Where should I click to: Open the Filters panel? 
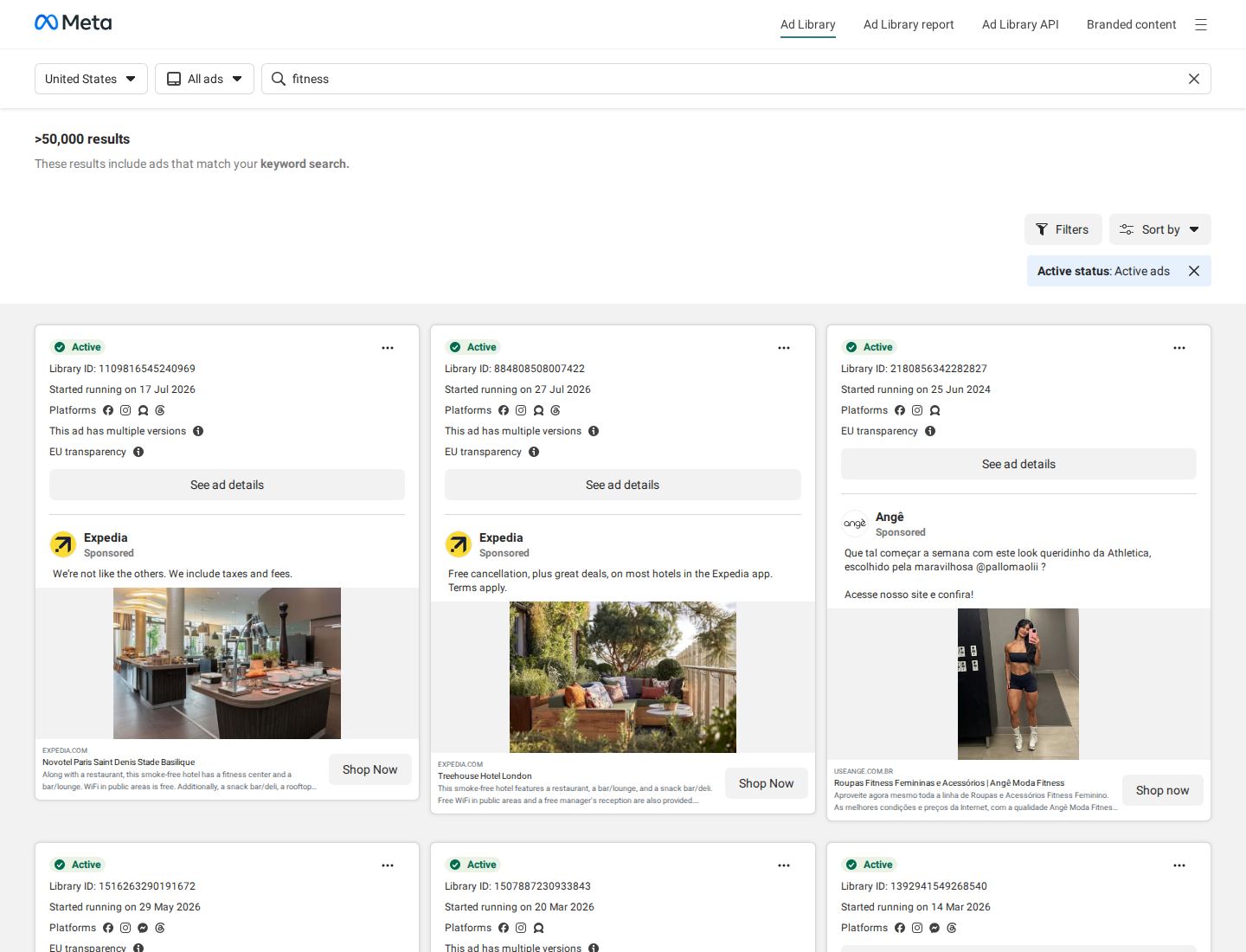(1063, 229)
